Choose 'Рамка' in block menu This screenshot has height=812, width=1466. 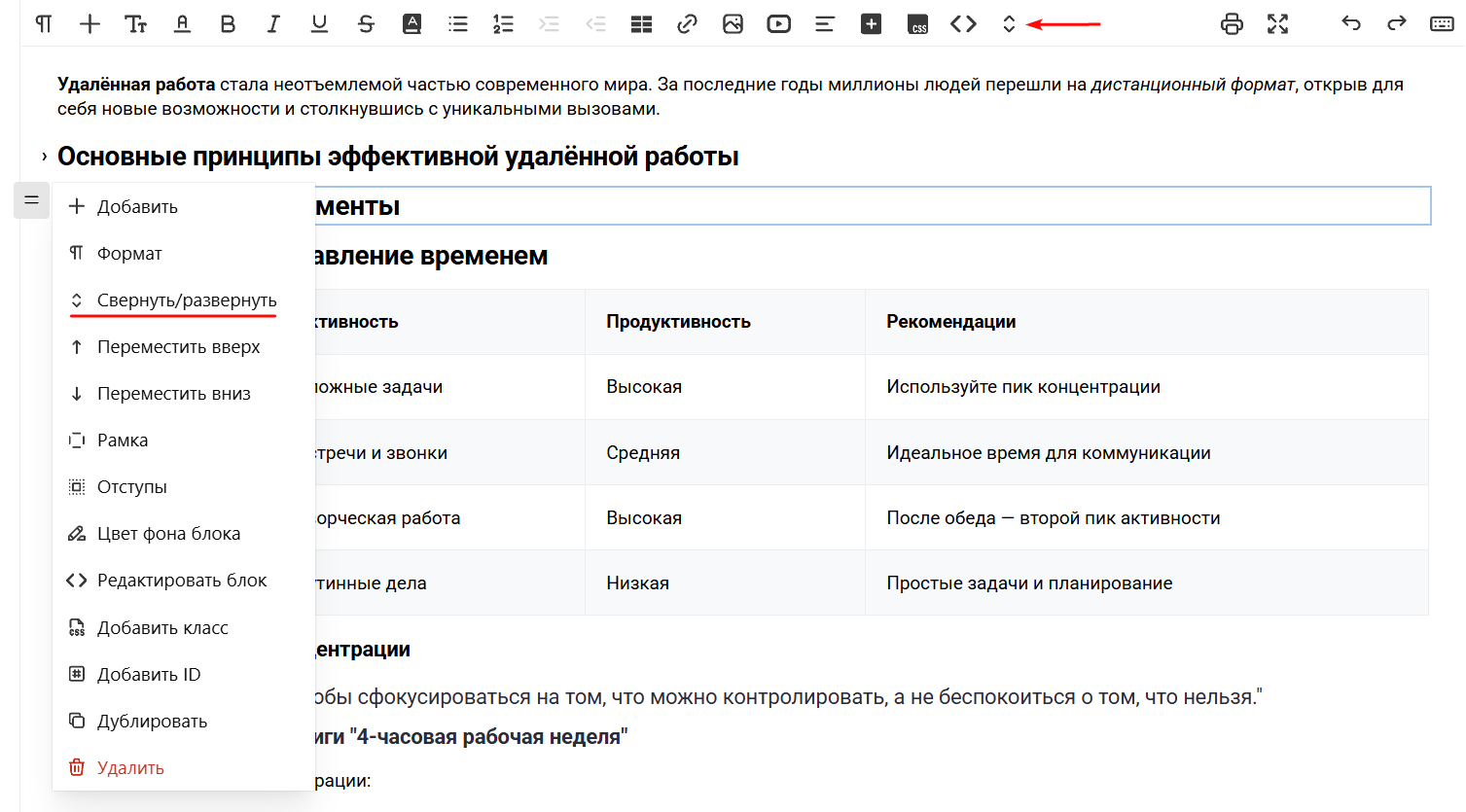coord(184,440)
